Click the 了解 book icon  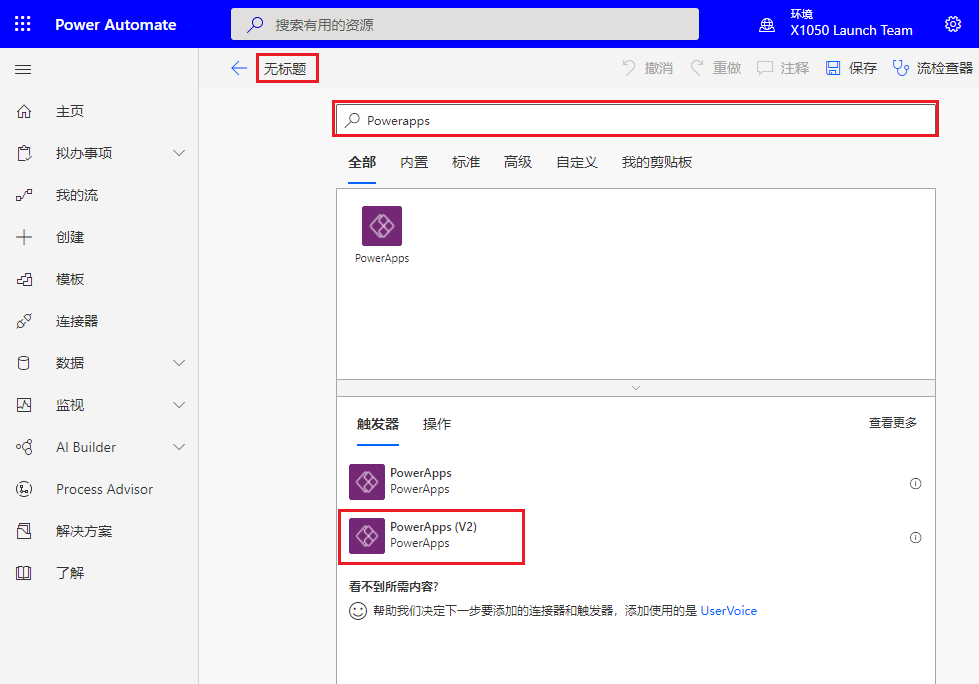24,573
